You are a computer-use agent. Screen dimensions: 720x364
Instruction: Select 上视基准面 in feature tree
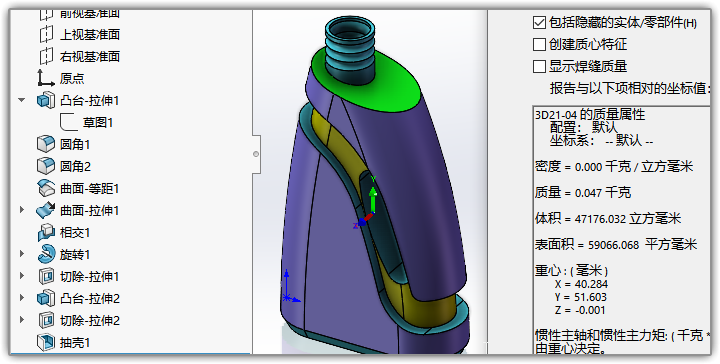[90, 34]
